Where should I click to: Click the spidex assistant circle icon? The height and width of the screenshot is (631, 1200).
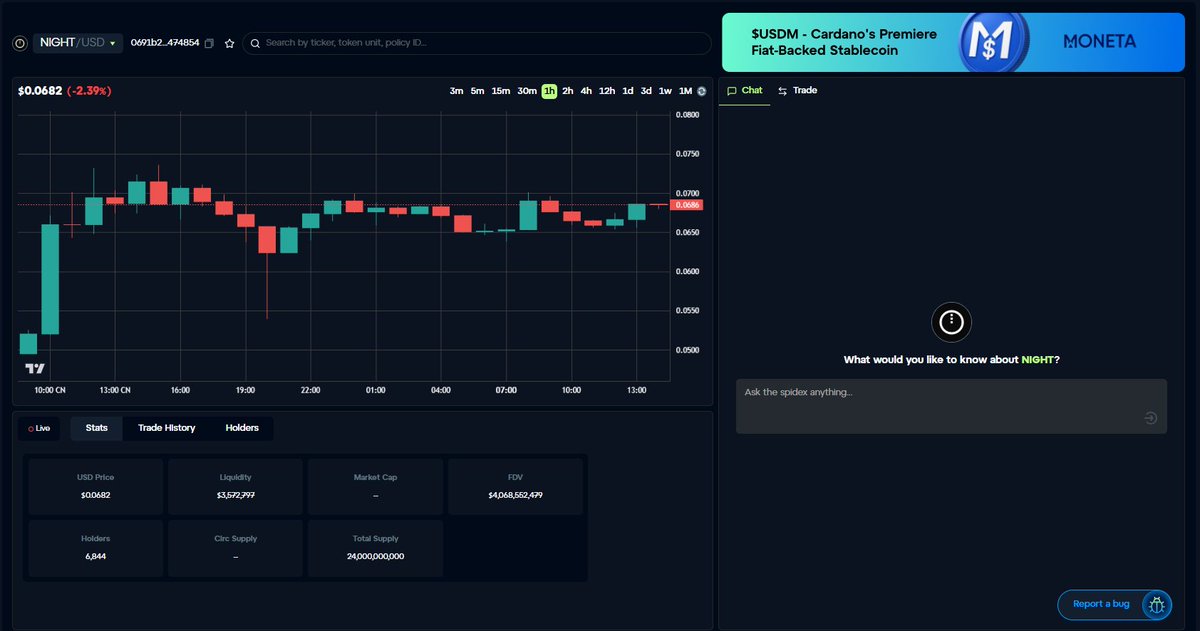pyautogui.click(x=952, y=322)
